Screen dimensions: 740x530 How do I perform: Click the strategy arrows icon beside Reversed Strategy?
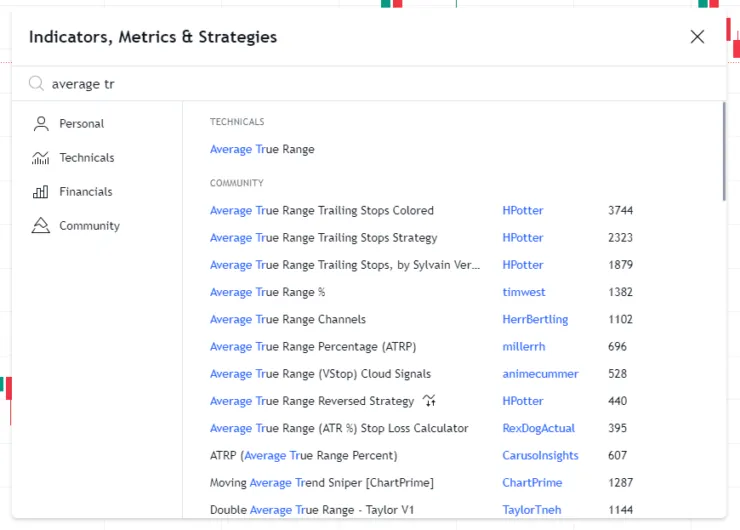coord(429,401)
